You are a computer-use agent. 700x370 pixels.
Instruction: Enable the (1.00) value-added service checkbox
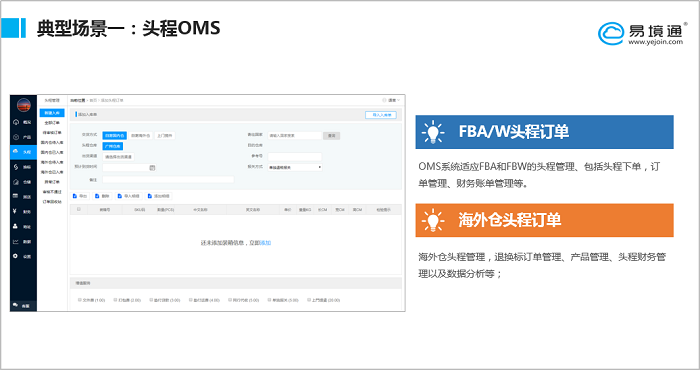click(80, 300)
